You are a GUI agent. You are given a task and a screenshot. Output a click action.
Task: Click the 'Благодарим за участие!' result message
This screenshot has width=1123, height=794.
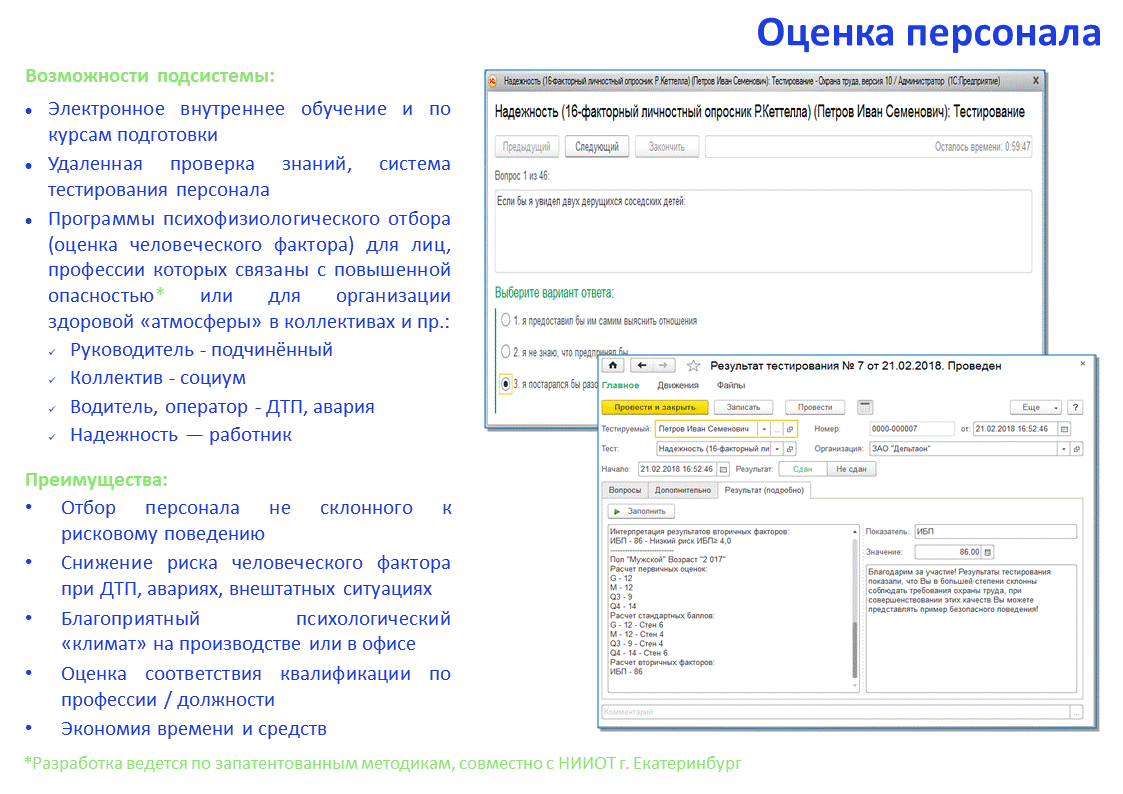pyautogui.click(x=960, y=591)
